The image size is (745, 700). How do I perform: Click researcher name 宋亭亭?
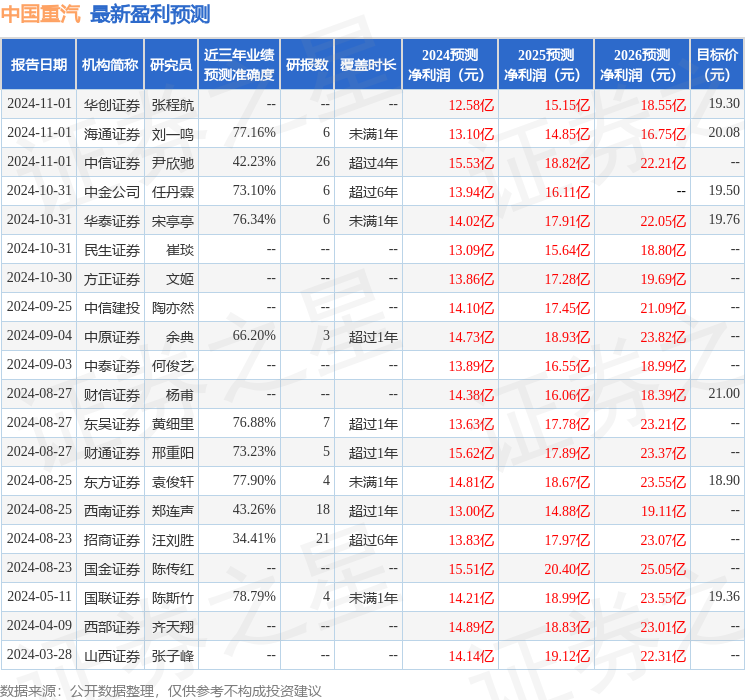click(173, 221)
